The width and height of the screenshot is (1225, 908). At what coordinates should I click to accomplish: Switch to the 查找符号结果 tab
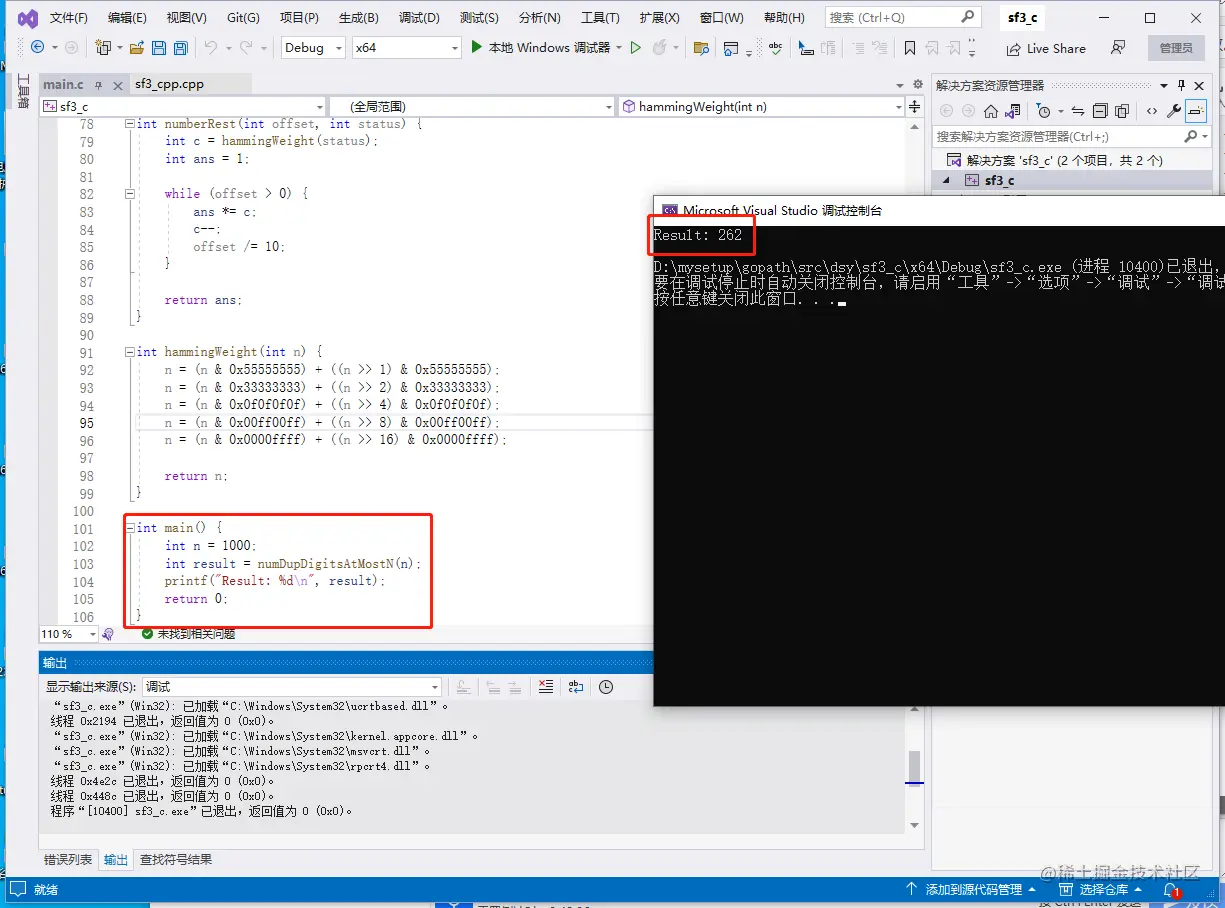[176, 859]
